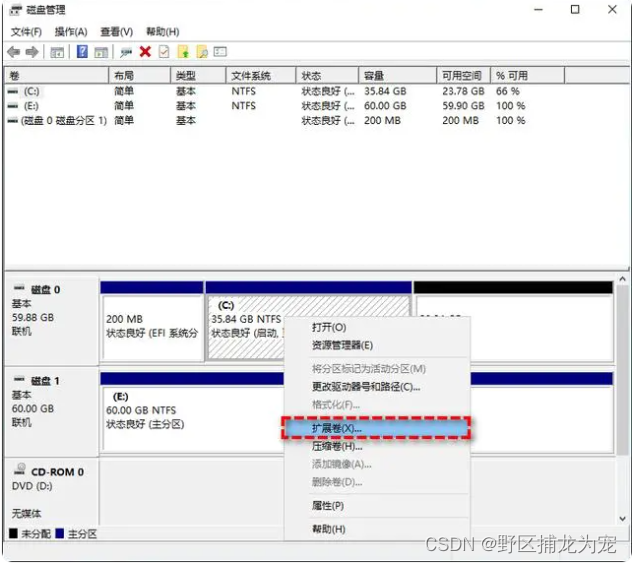Sort by the 卷 column header
The image size is (632, 563).
click(56, 76)
